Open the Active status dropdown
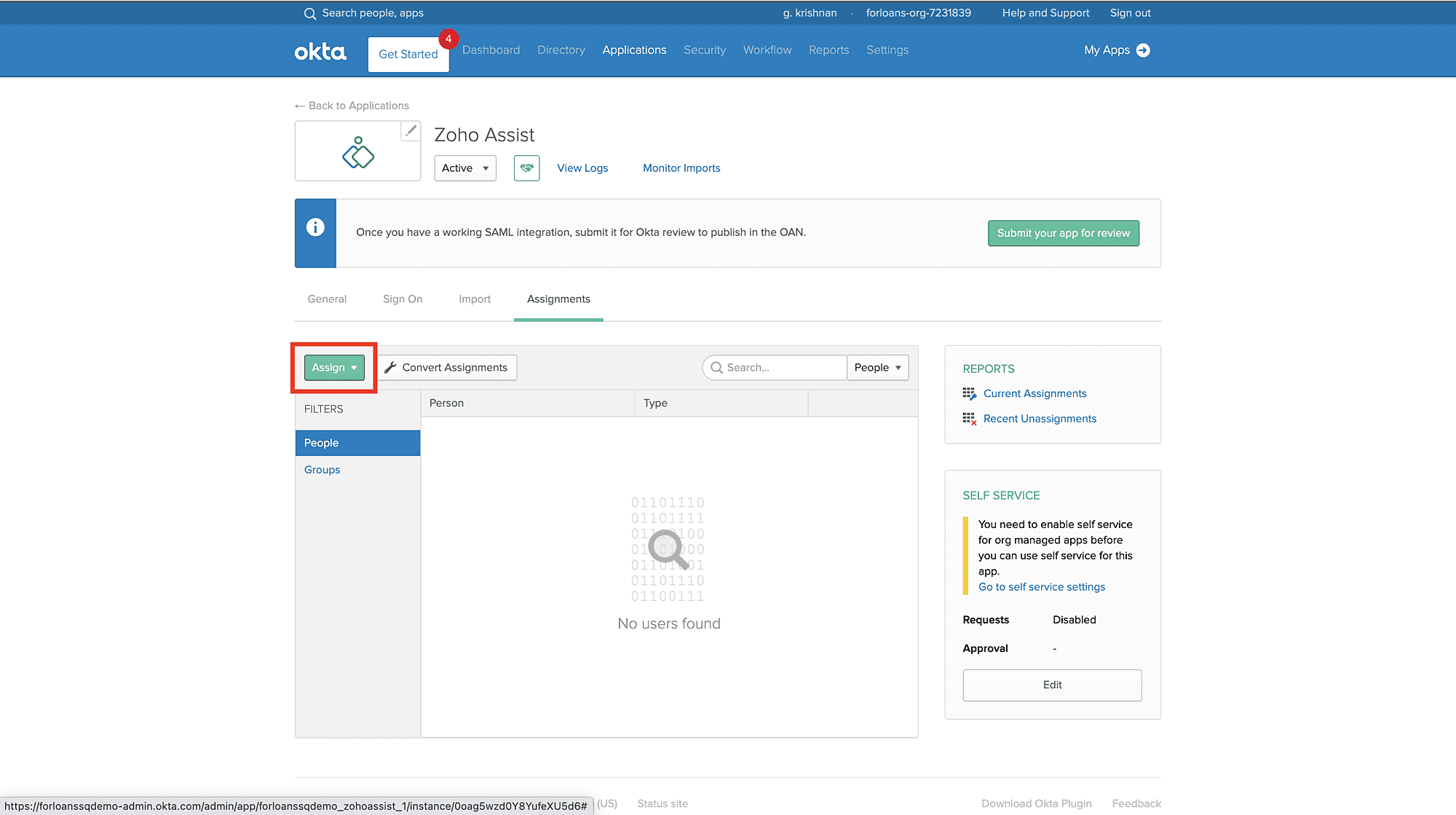Viewport: 1456px width, 815px height. point(465,168)
